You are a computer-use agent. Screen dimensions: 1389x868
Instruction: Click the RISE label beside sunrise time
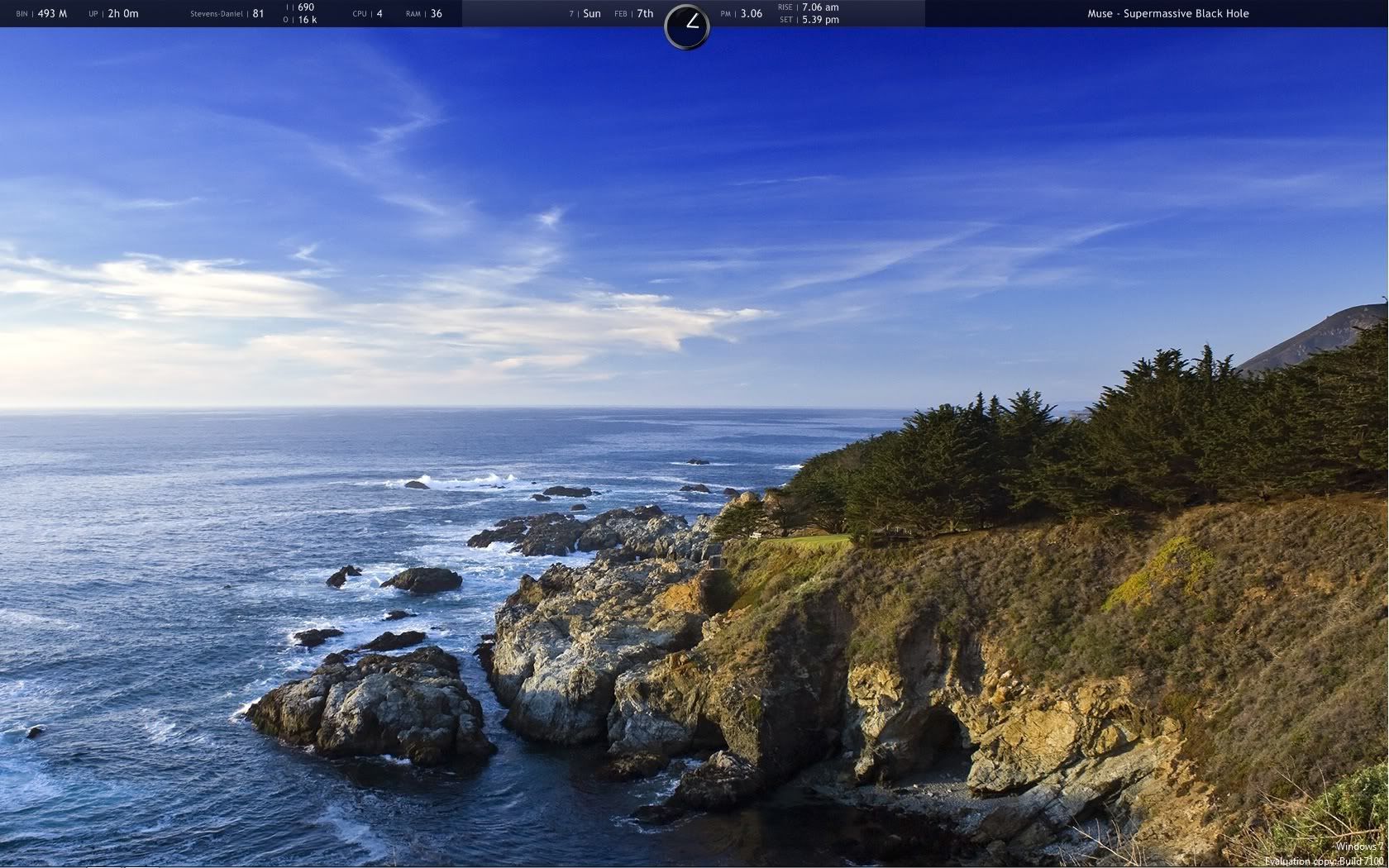[785, 7]
